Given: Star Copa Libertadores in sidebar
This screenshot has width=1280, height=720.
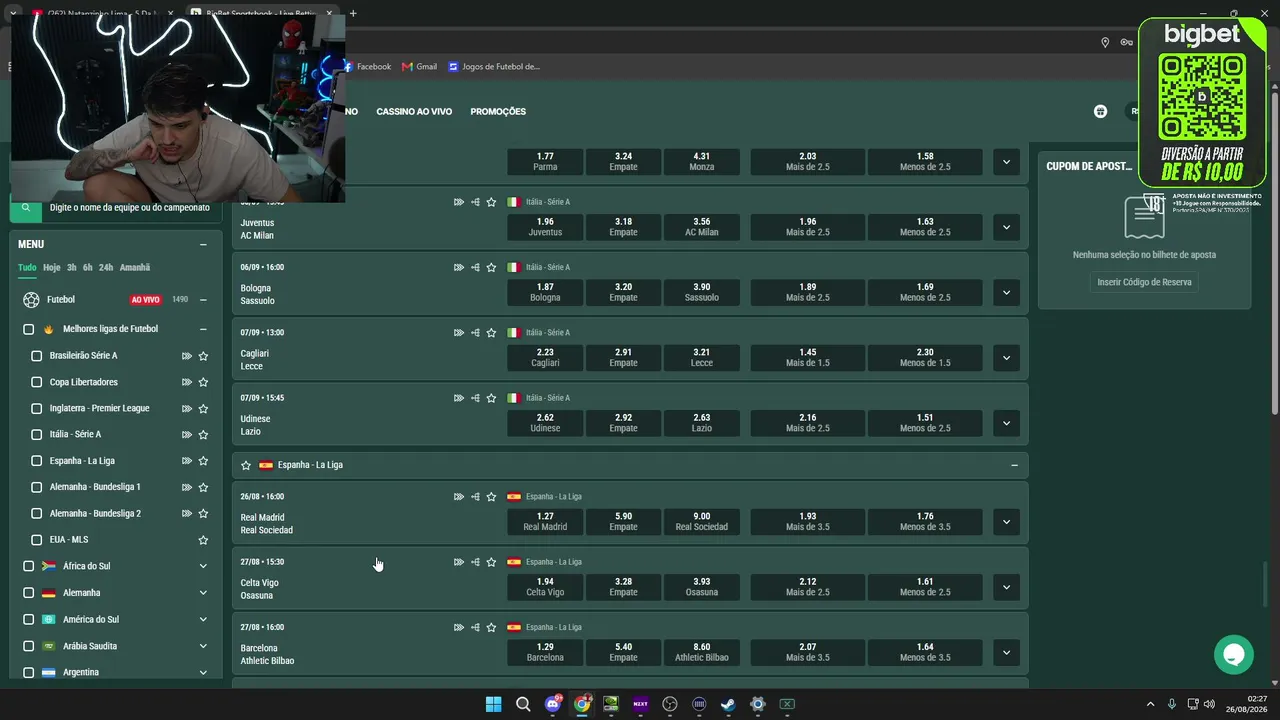Looking at the screenshot, I should [x=203, y=382].
